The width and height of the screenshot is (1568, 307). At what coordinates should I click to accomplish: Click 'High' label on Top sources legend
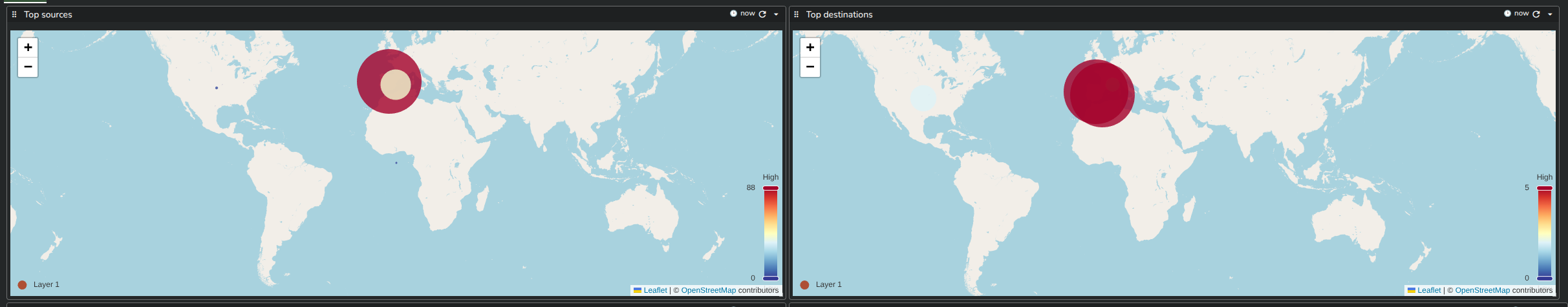click(x=771, y=177)
